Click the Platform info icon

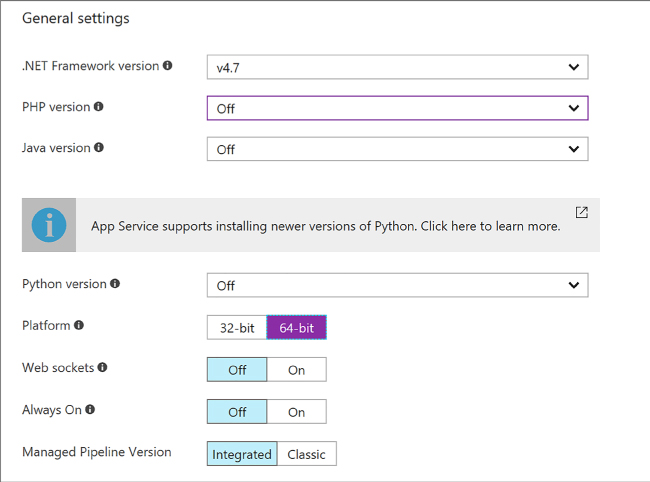79,325
